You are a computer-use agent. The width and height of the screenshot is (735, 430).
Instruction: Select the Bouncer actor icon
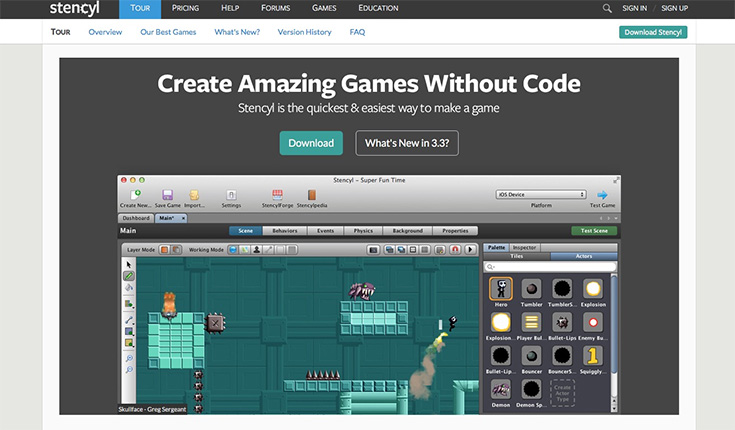point(531,356)
